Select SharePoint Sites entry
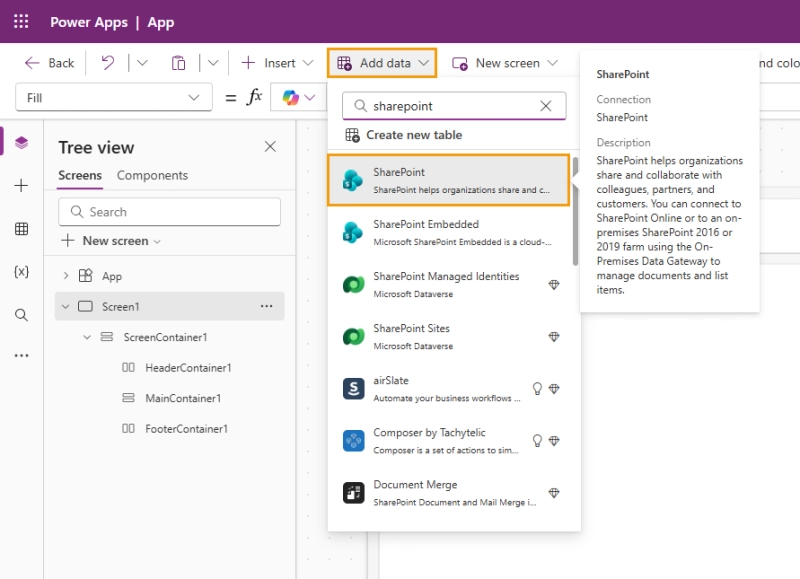The image size is (800, 579). [x=448, y=336]
